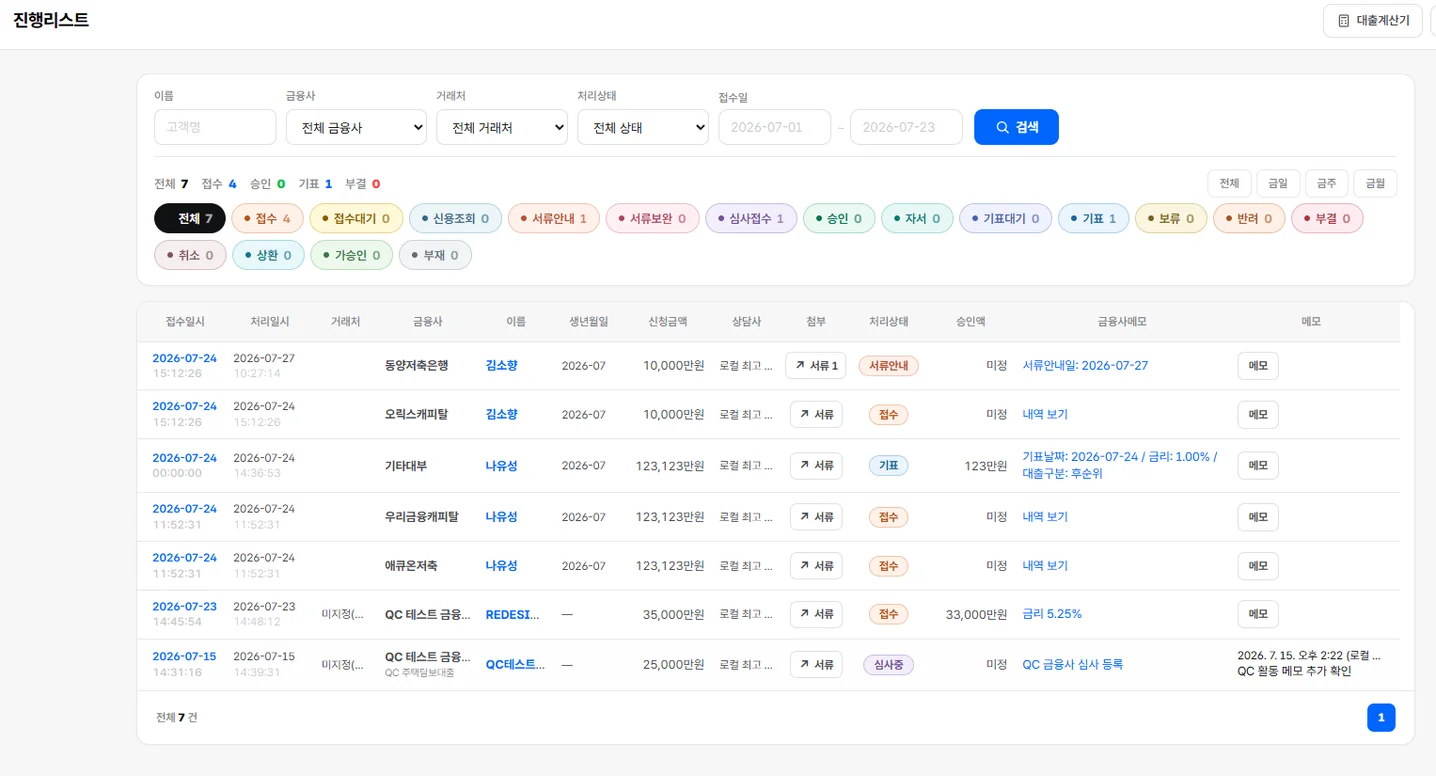Open 서류 attachment for 우리금융캐피탈 row

coord(816,517)
